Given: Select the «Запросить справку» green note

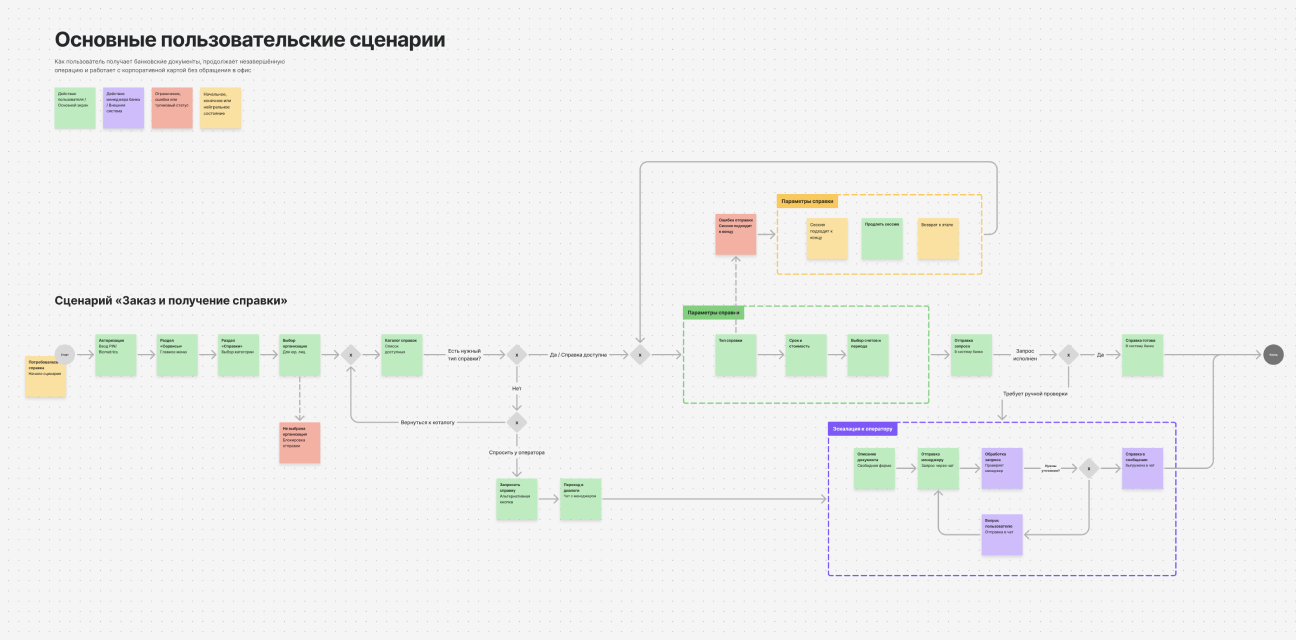Looking at the screenshot, I should [517, 499].
